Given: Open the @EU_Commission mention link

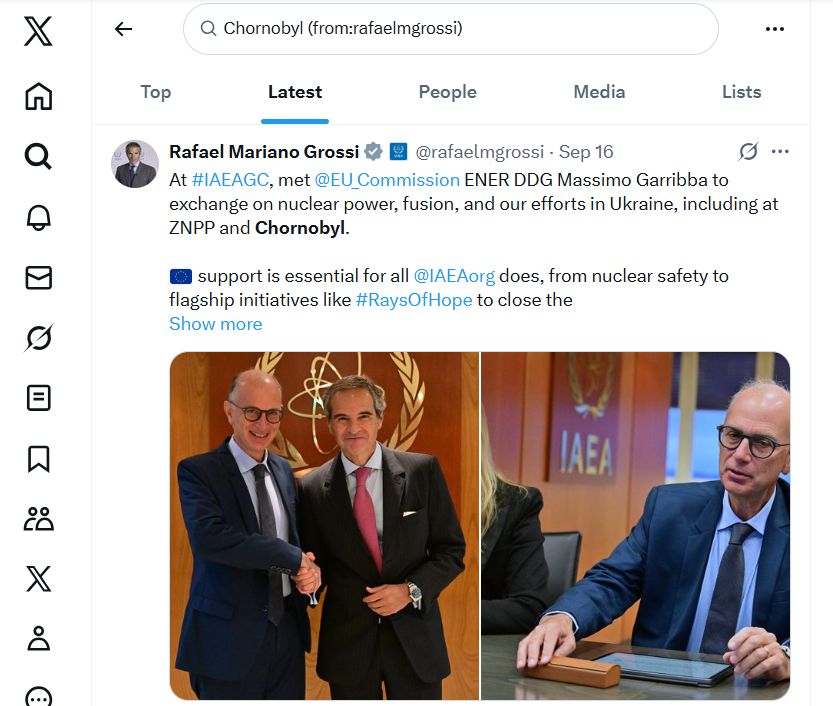Looking at the screenshot, I should click(x=387, y=180).
